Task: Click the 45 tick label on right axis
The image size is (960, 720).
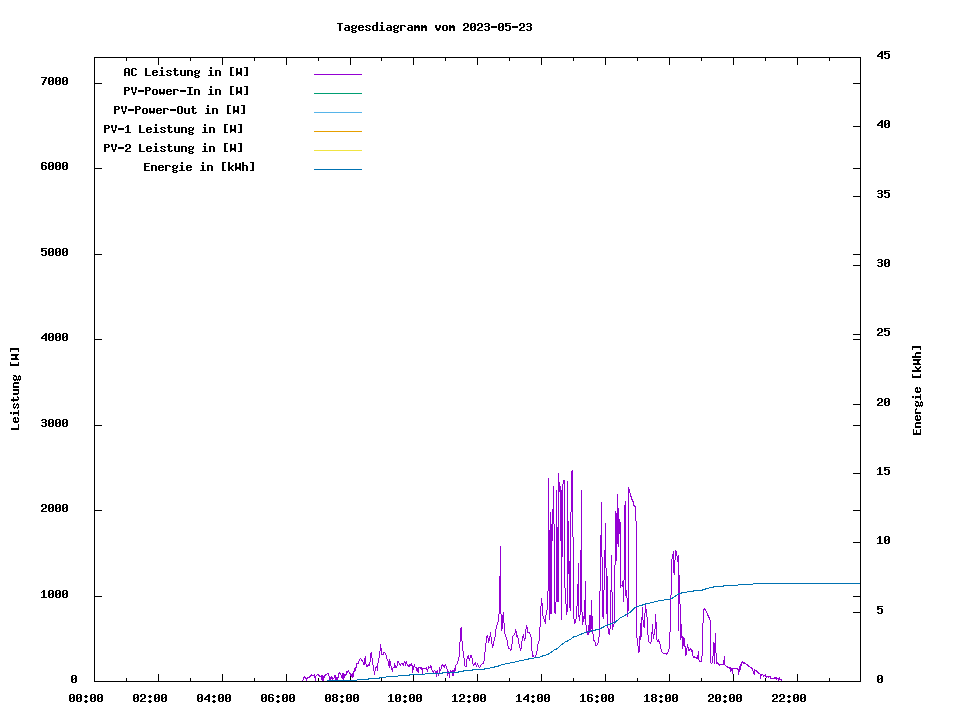Action: (884, 56)
